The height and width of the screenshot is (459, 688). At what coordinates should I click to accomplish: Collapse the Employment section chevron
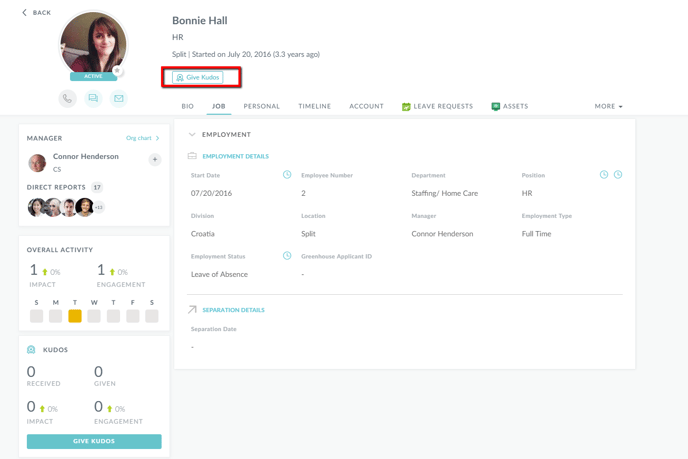click(192, 134)
